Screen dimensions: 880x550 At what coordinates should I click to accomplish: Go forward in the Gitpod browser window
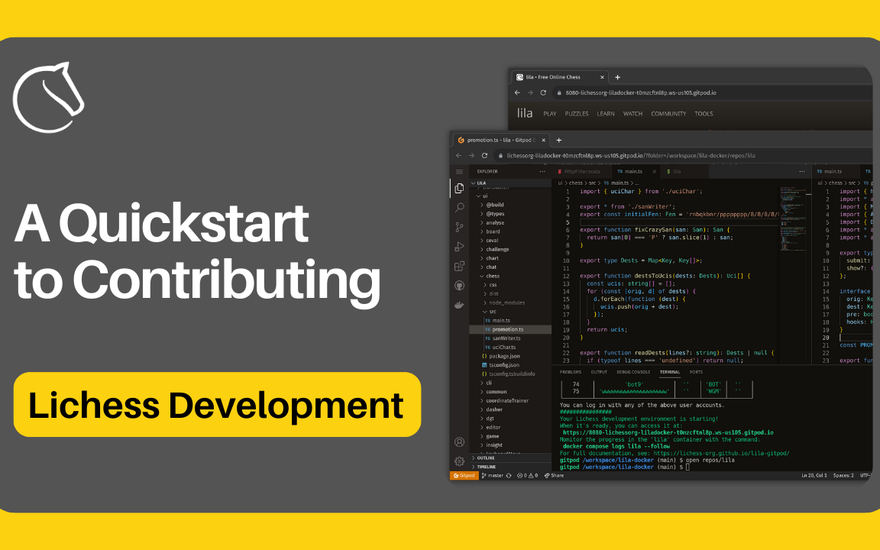[x=471, y=155]
